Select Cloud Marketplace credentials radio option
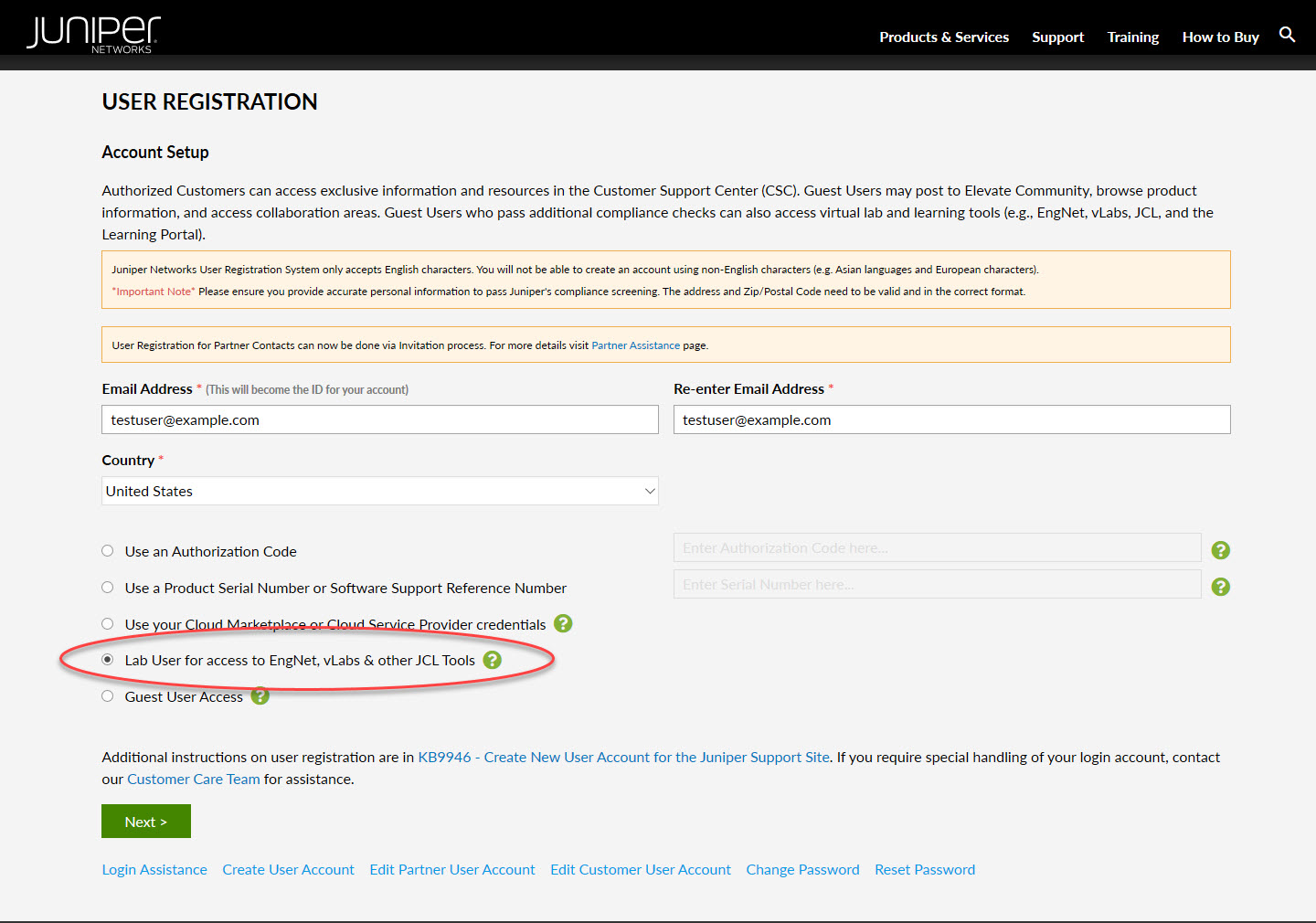 click(x=108, y=624)
